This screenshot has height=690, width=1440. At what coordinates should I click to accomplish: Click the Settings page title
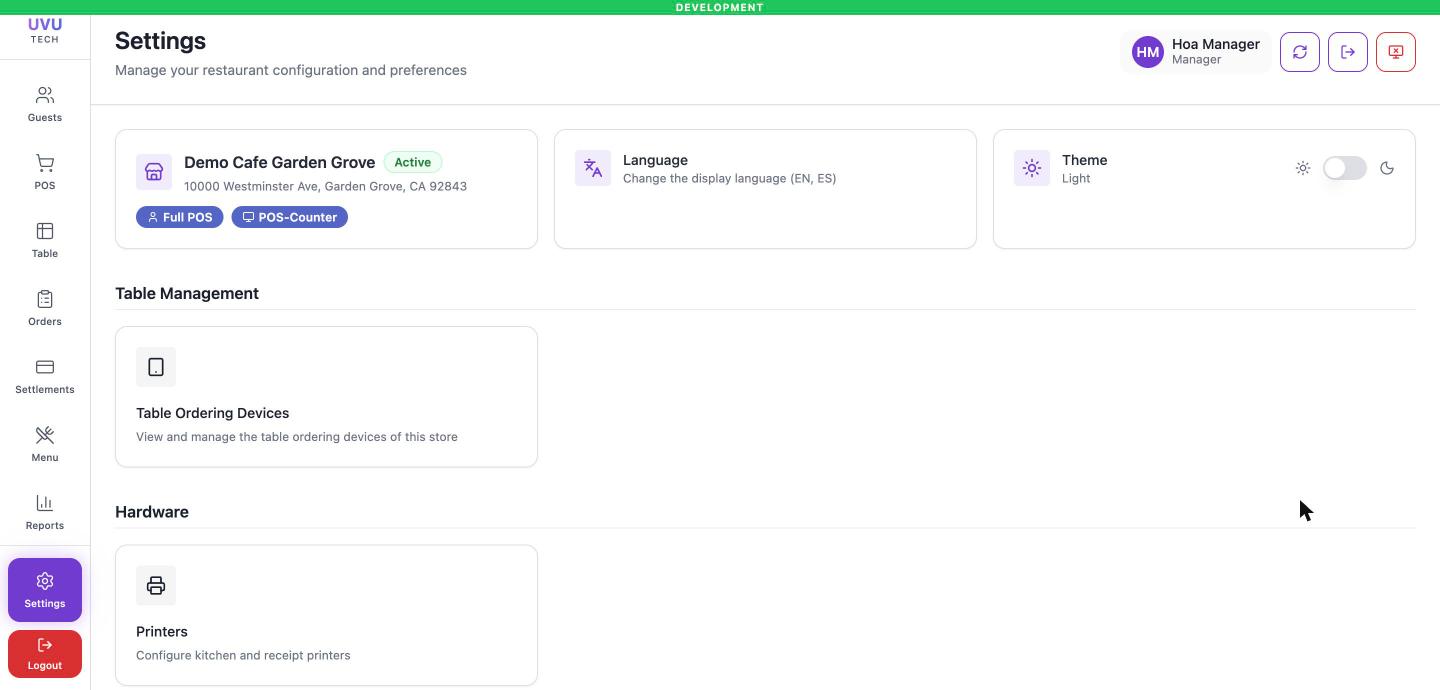[160, 41]
